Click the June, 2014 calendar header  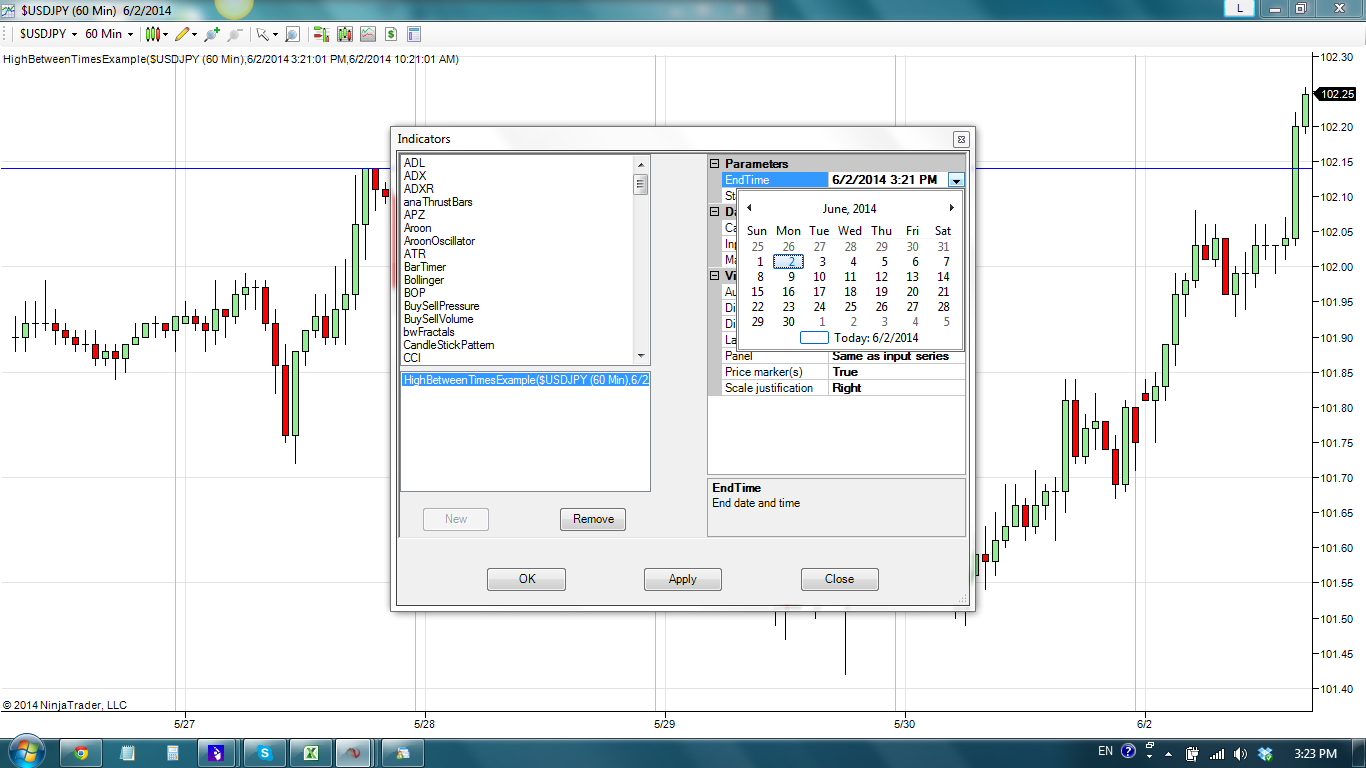point(849,209)
